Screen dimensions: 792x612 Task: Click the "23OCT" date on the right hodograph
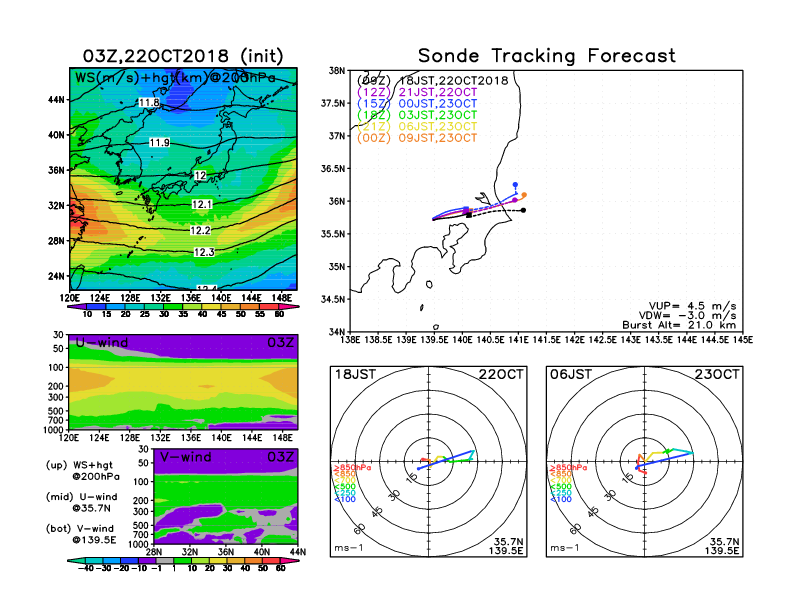click(717, 374)
